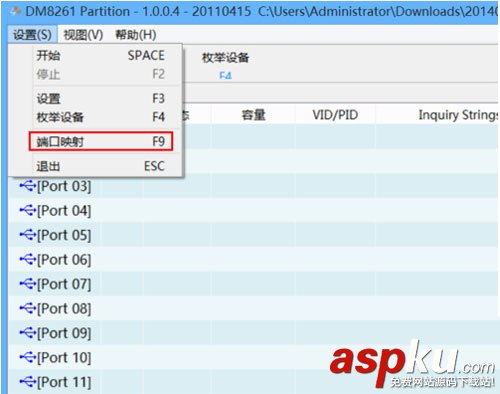Click USB icon of Port 07
500x394 pixels.
point(27,284)
